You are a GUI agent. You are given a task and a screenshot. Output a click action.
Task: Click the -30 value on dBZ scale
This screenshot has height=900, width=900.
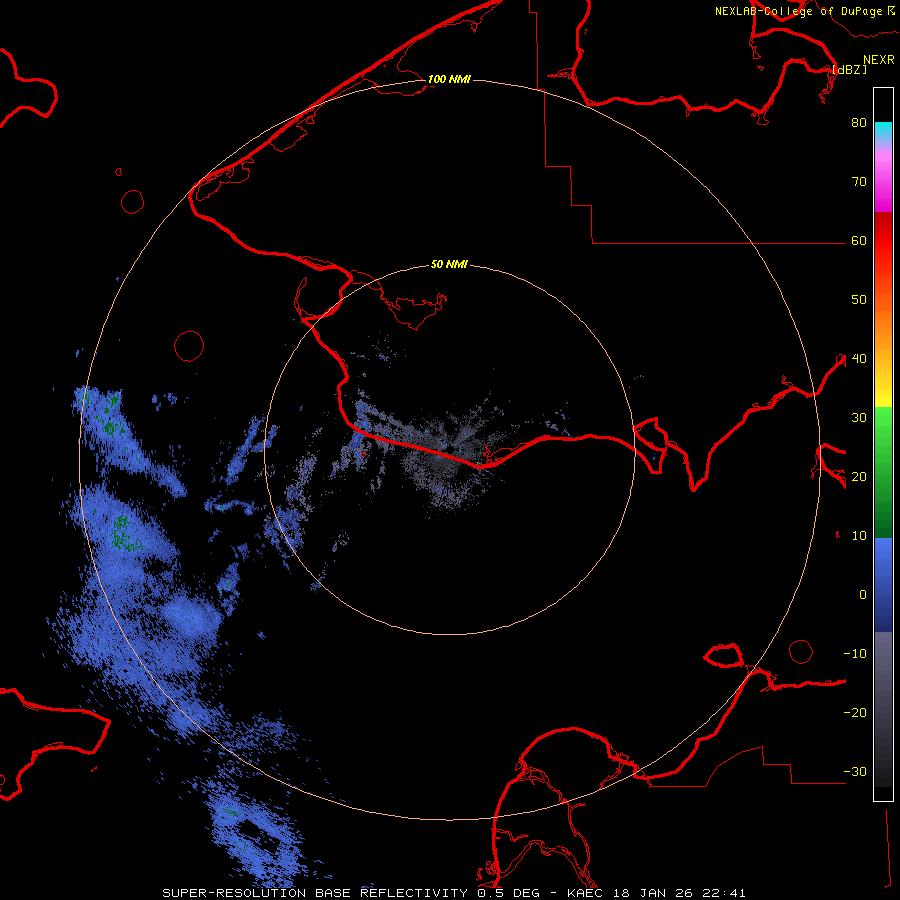[855, 773]
